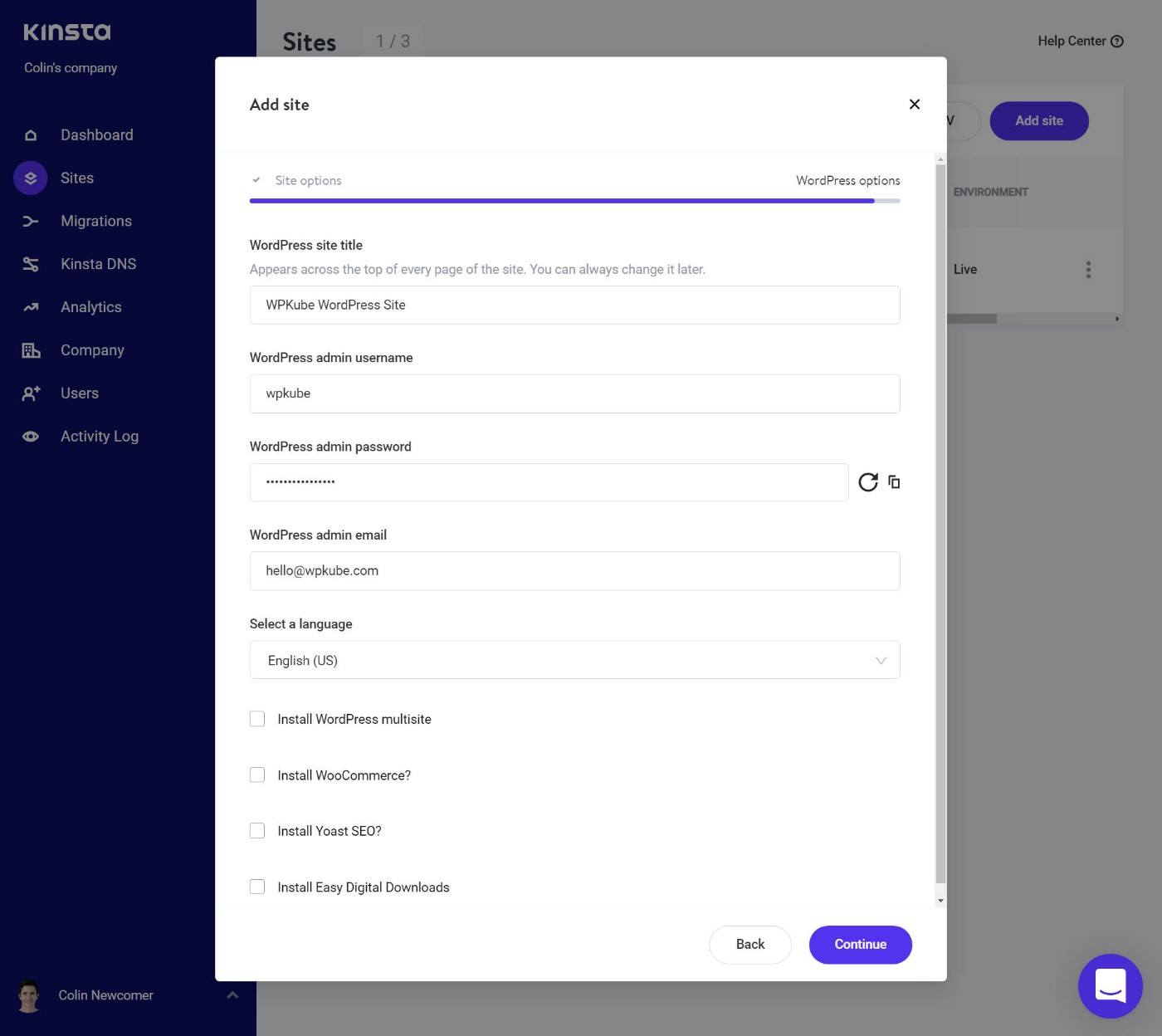This screenshot has height=1036, width=1162.
Task: Click the sites table horizontal scrollbar
Action: [971, 319]
